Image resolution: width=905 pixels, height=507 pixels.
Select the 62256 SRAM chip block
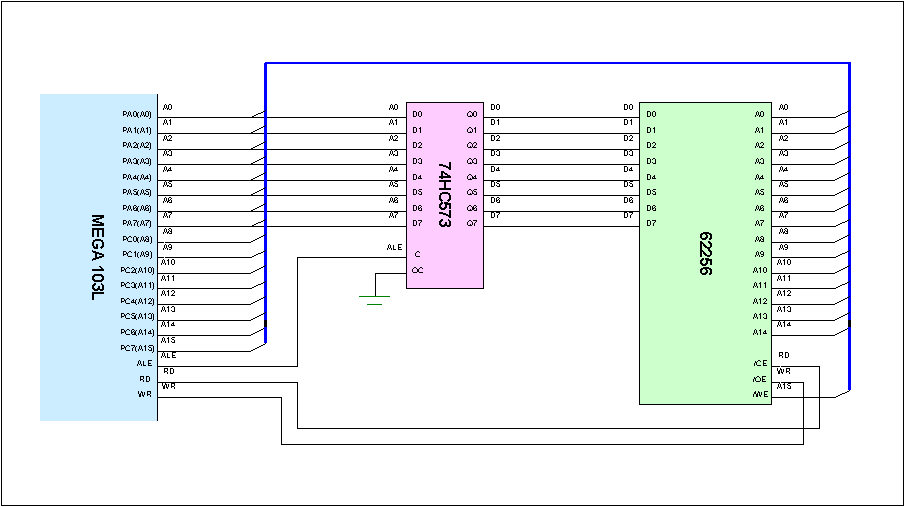click(x=704, y=254)
